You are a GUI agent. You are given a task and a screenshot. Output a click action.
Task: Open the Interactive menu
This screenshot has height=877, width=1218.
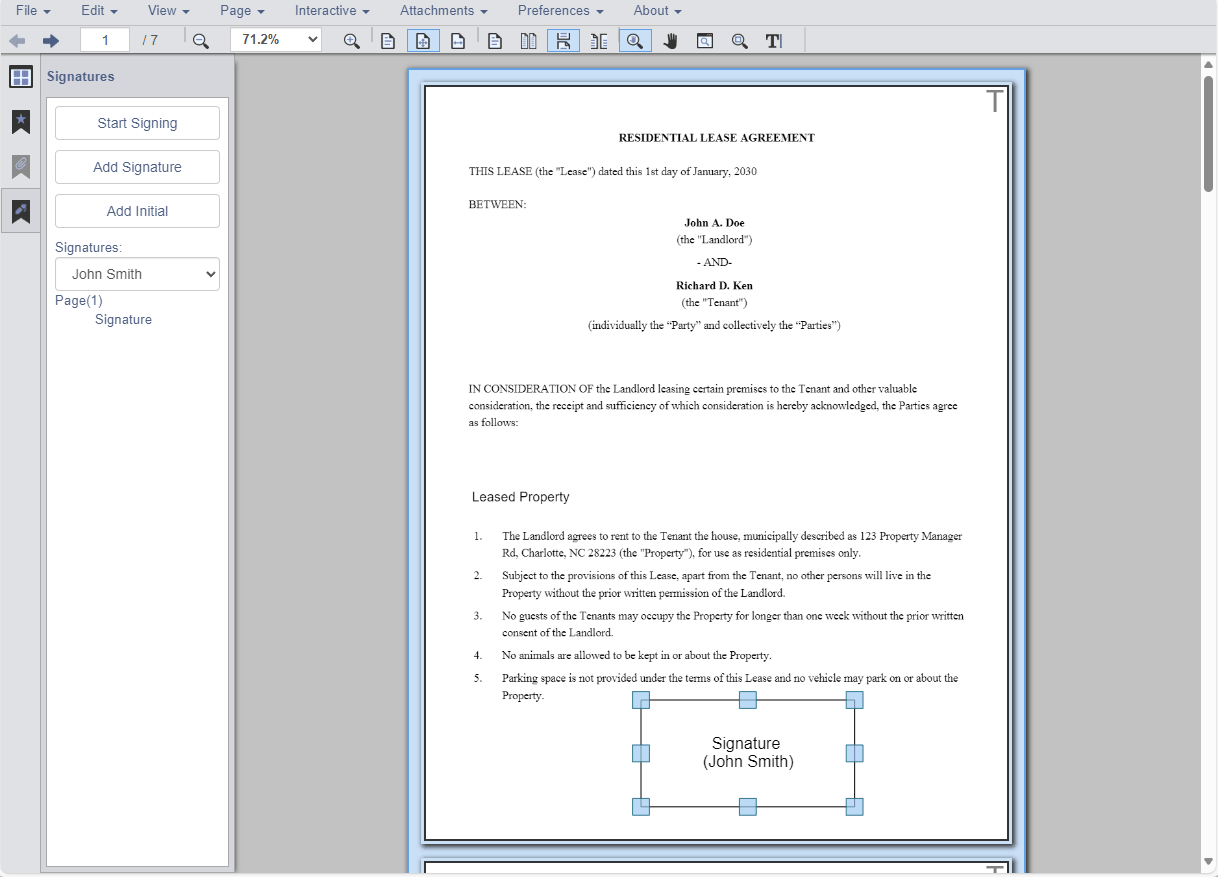click(332, 10)
